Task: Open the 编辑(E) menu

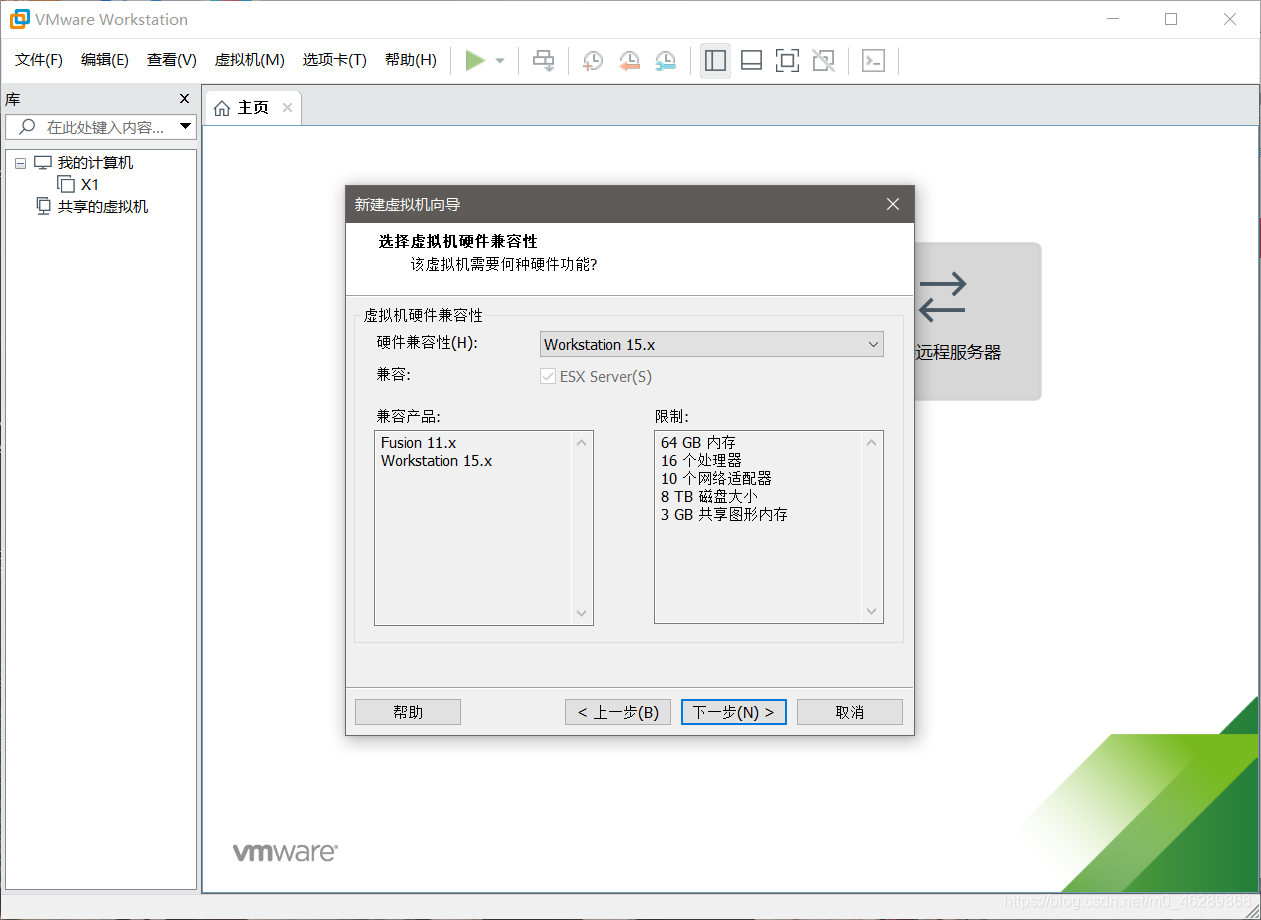Action: (x=105, y=60)
